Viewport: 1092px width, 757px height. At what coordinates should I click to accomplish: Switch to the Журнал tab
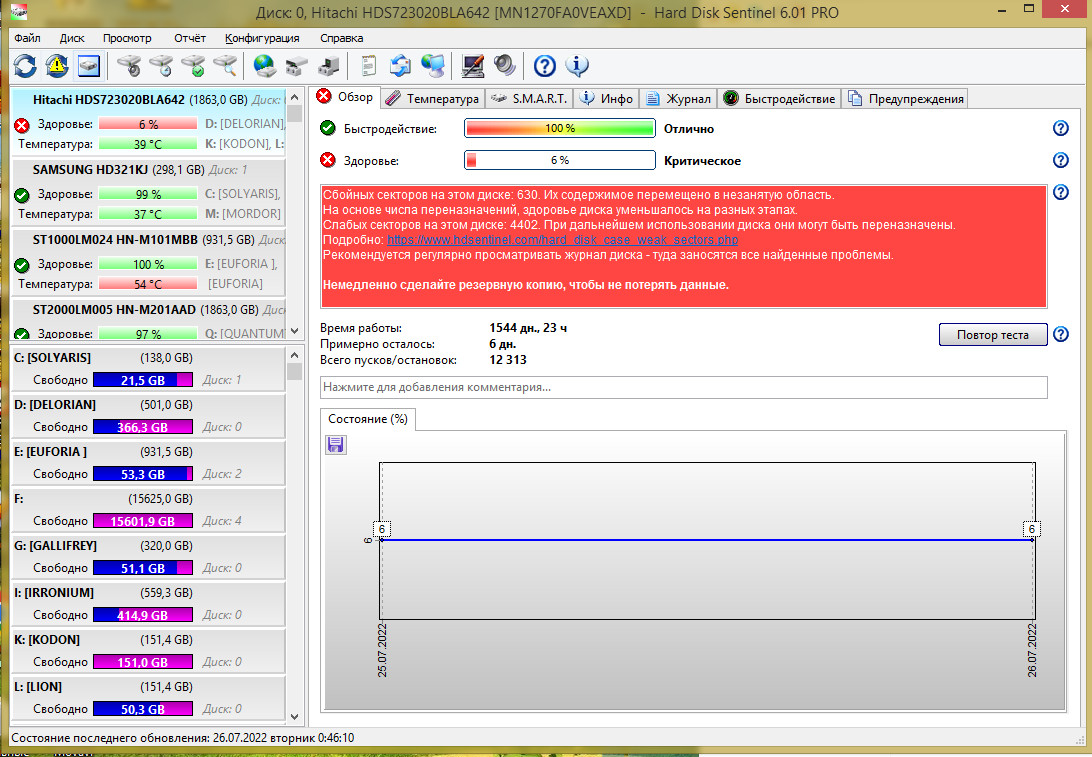678,99
